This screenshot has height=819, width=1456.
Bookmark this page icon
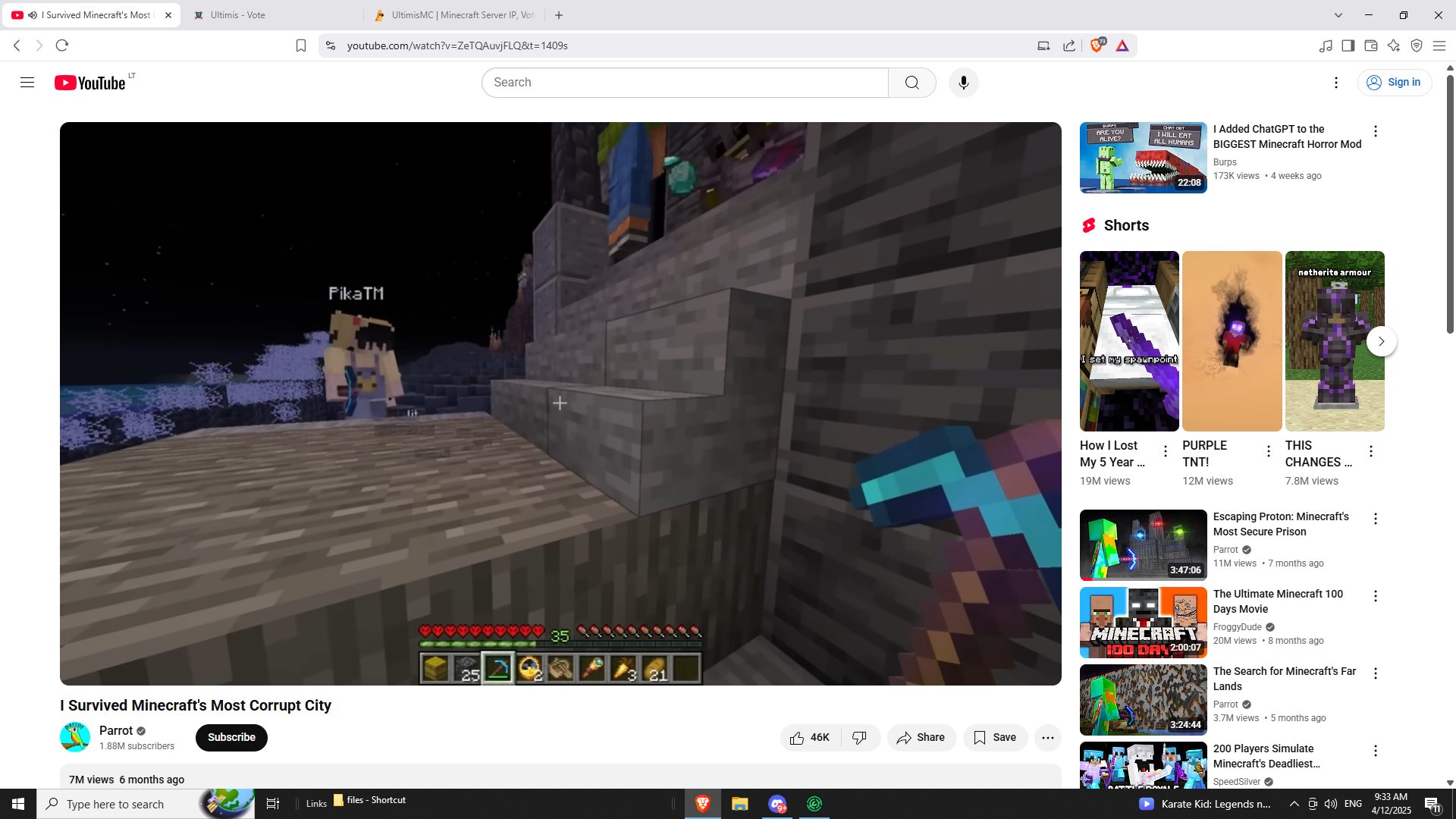pyautogui.click(x=301, y=45)
